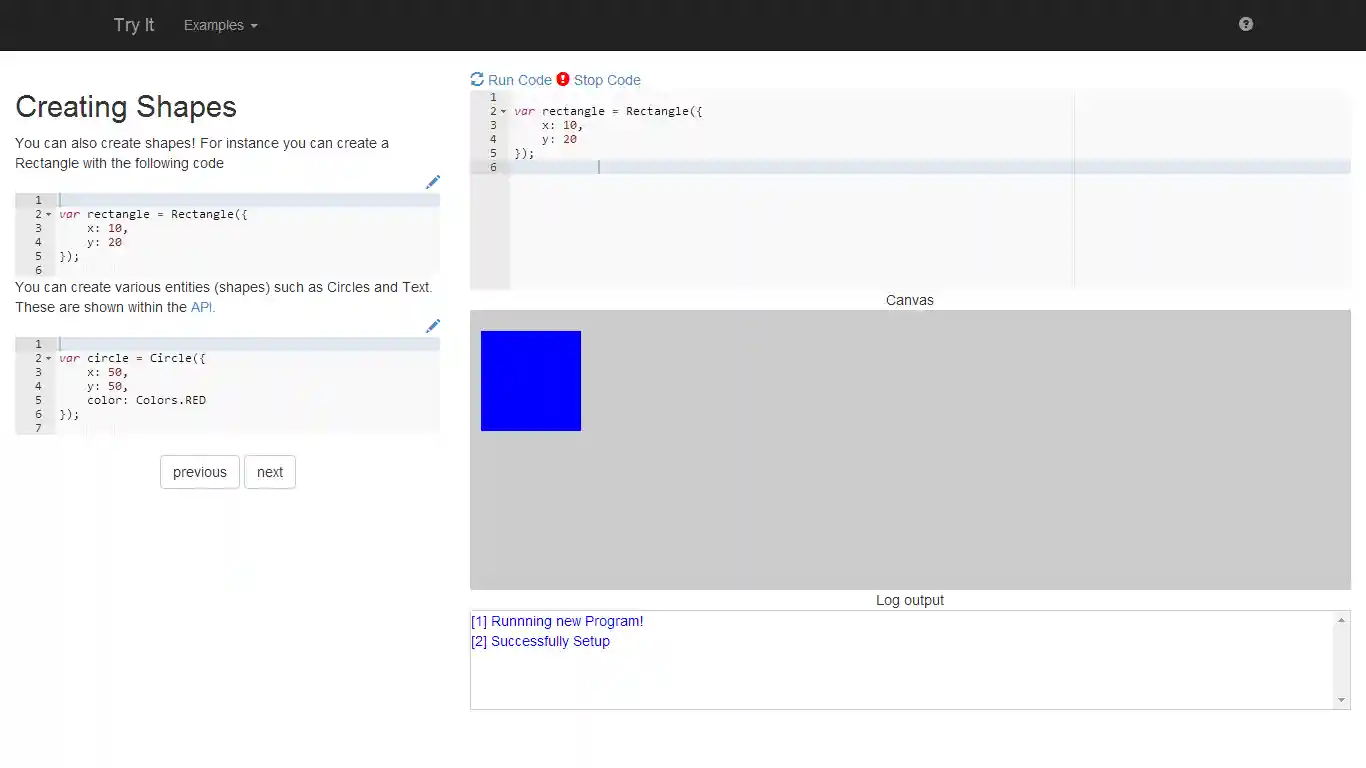Click the help question mark icon
The image size is (1366, 768).
[1245, 24]
